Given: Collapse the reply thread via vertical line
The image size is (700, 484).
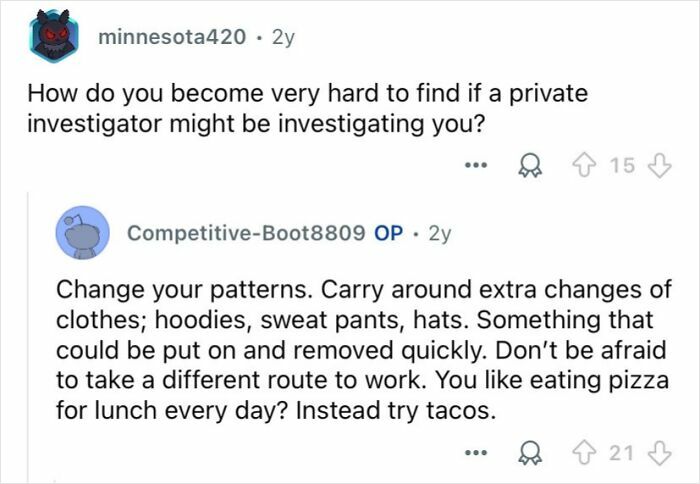Looking at the screenshot, I should 29,337.
